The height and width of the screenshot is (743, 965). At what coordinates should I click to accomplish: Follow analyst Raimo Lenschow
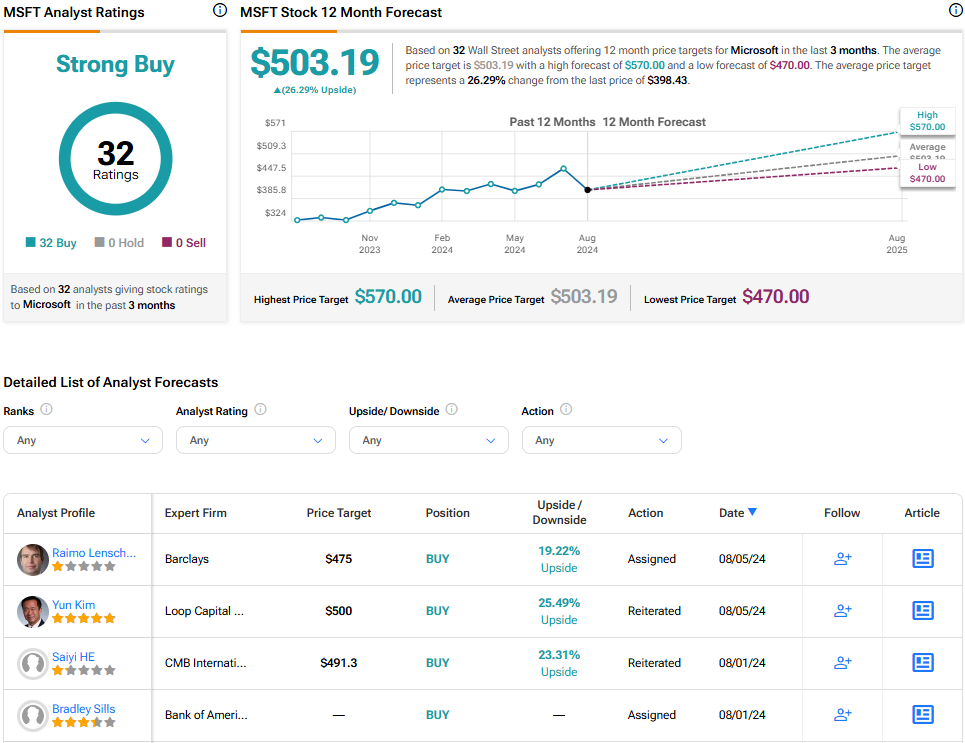(x=842, y=559)
